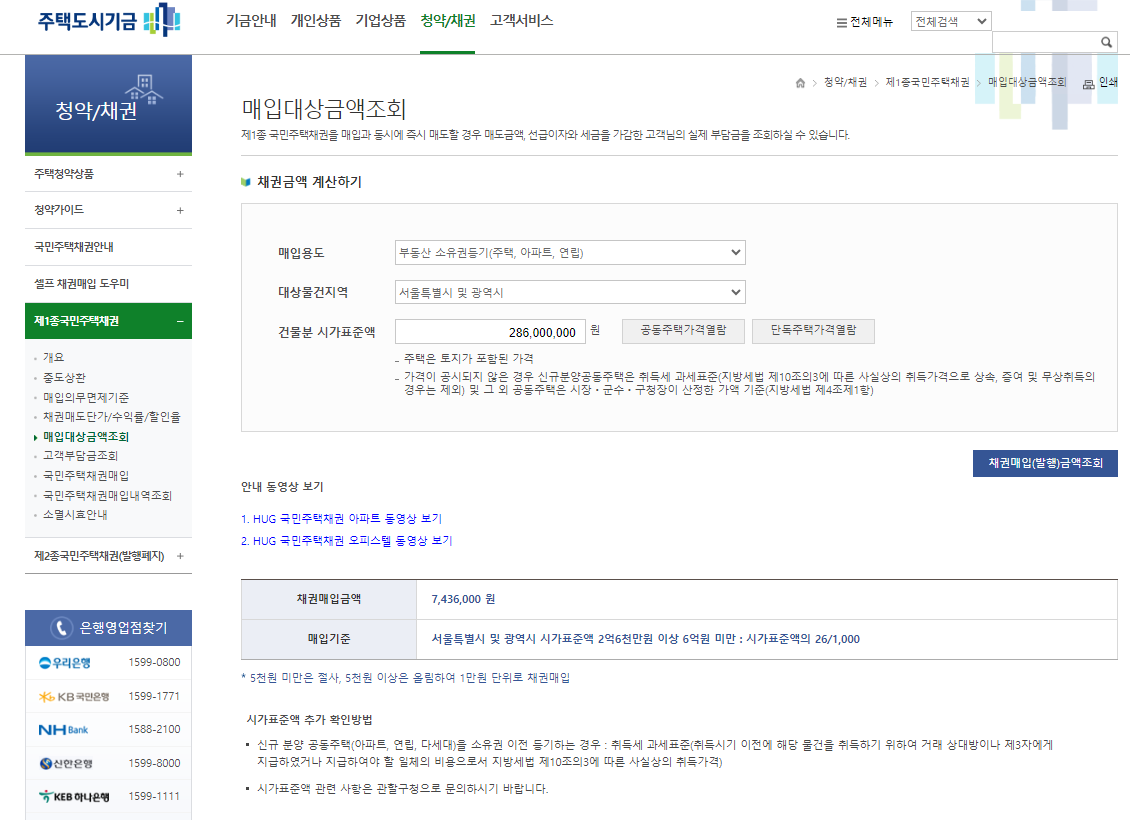Click the 채권매입(발행)금액조회 button

tap(1044, 463)
